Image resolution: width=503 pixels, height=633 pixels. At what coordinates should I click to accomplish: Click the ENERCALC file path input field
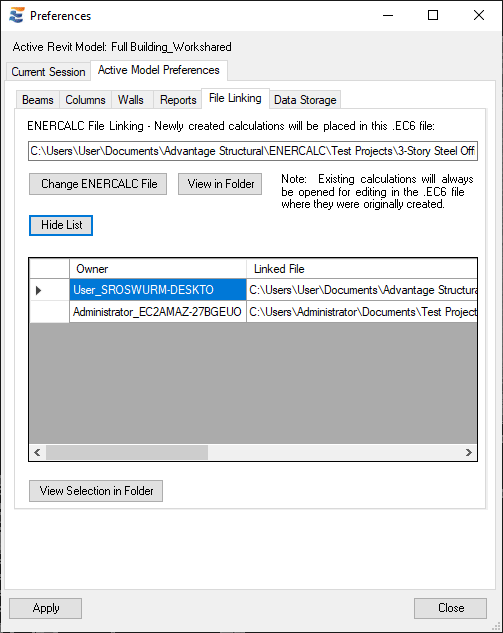click(253, 151)
